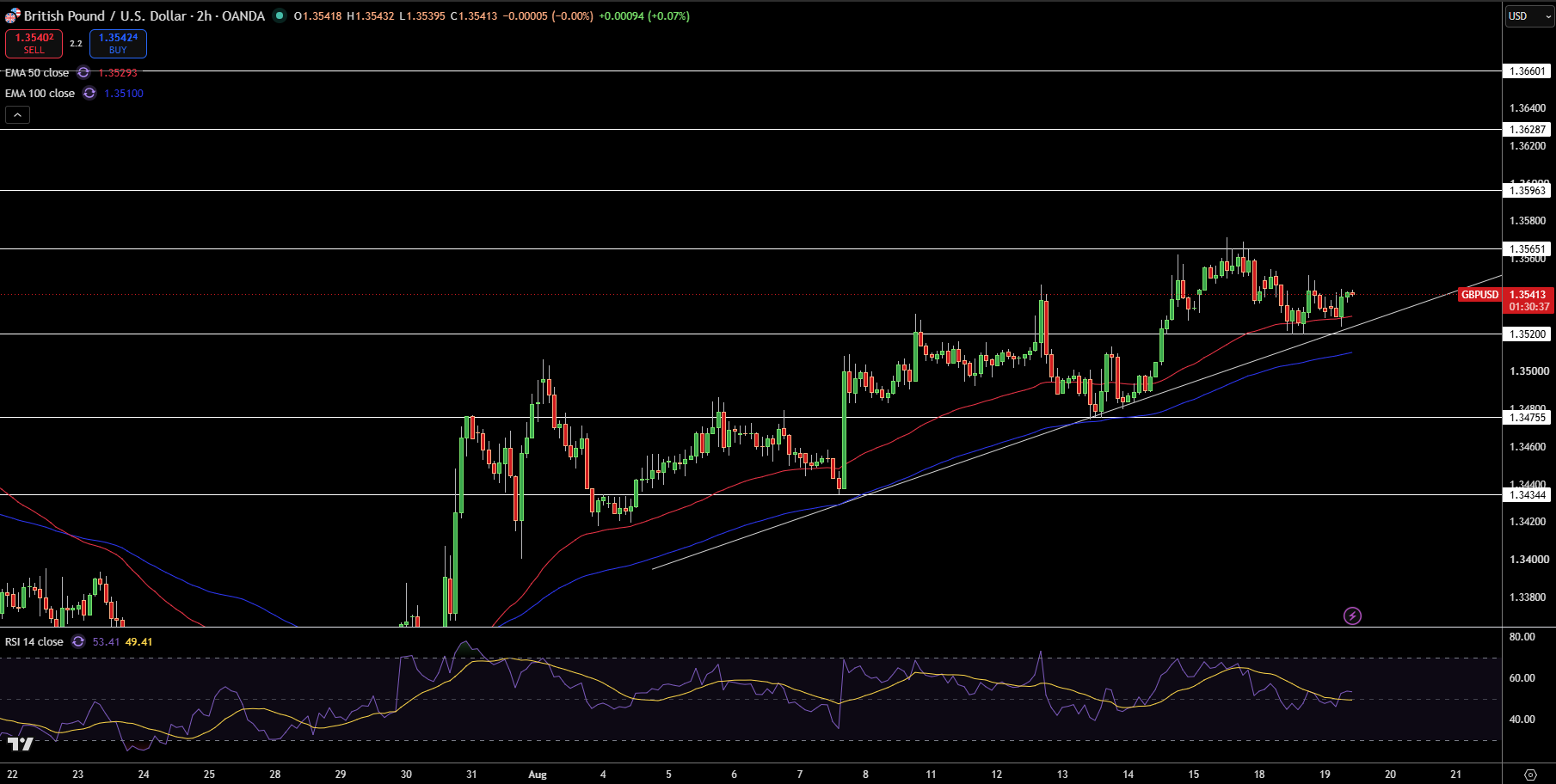Select the 1.34755 horizontal line price label
Viewport: 1556px width, 784px height.
point(1528,418)
